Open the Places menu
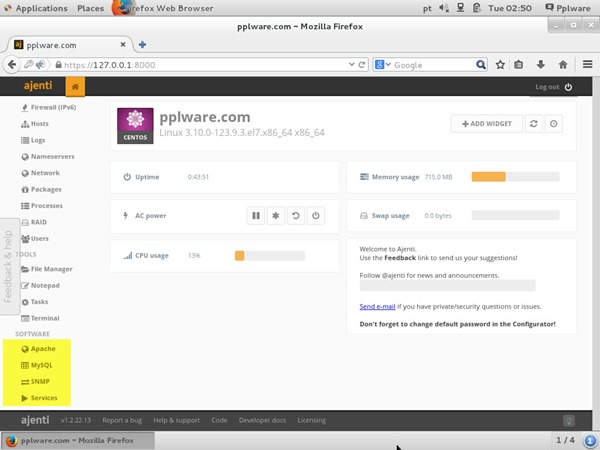This screenshot has height=450, width=600. point(90,8)
